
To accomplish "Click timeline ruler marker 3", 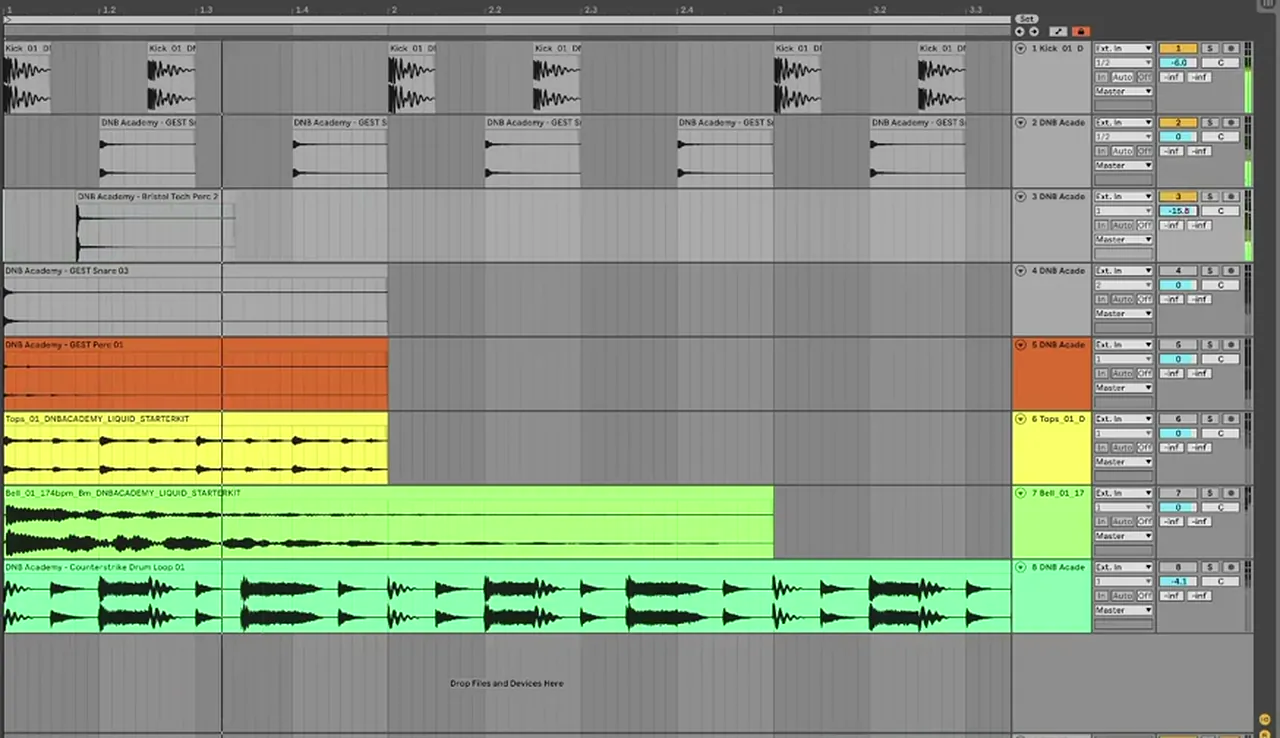I will 780,9.
